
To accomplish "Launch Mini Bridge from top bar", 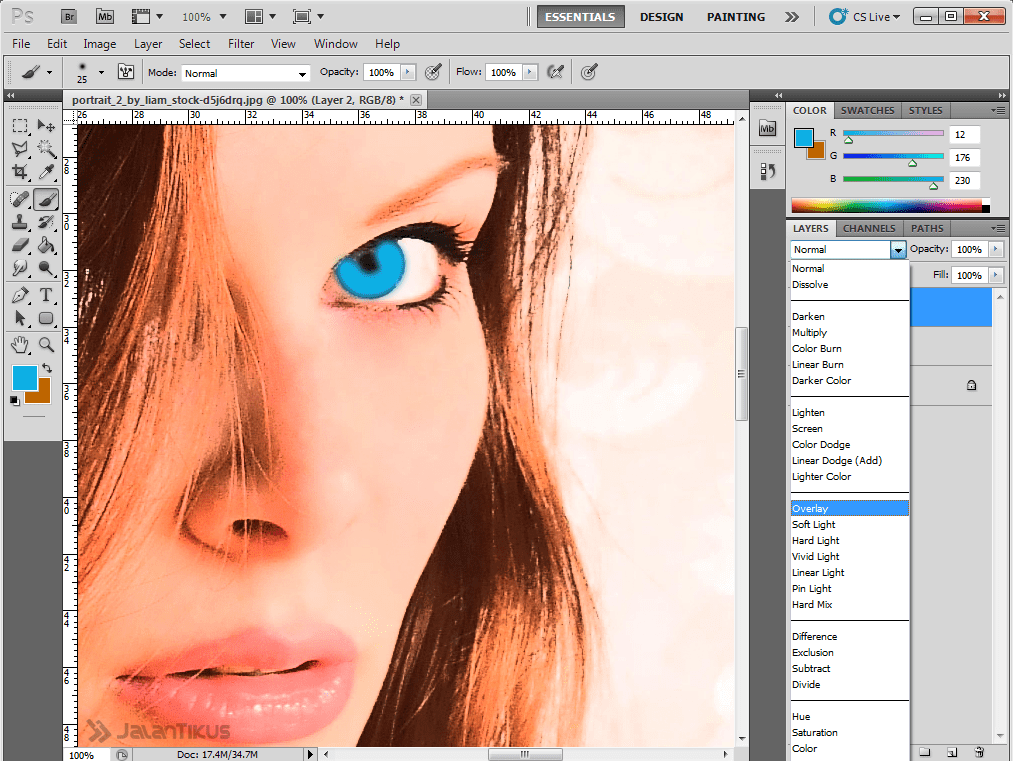I will 105,17.
